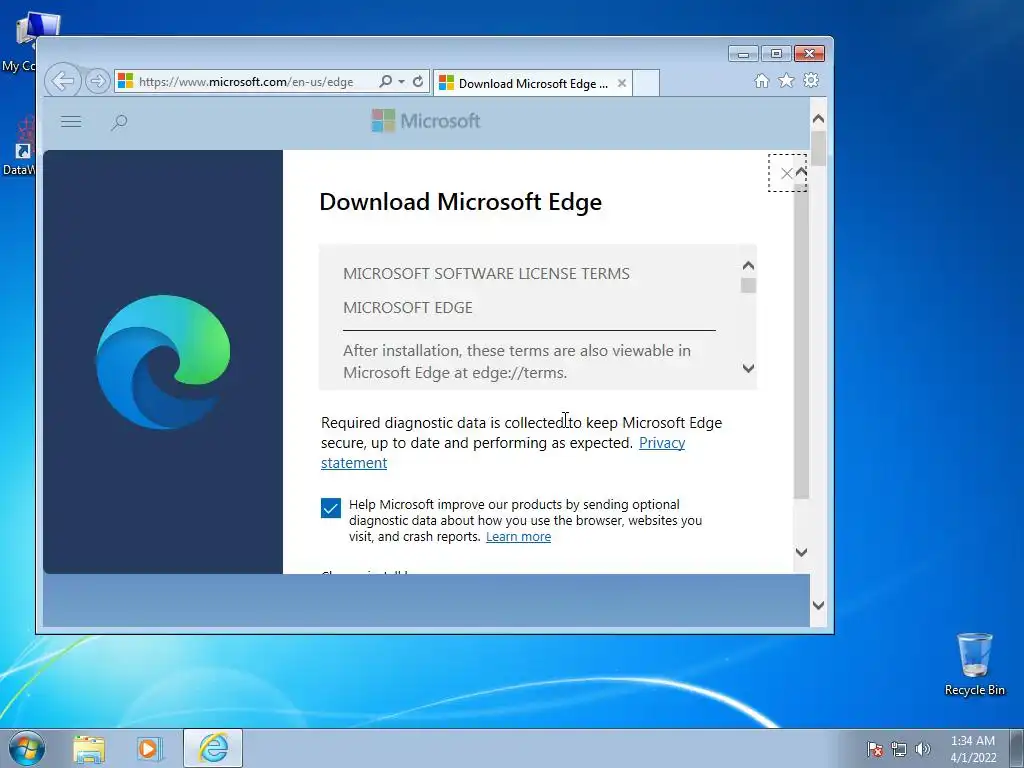Open Action Center flag tray icon
Viewport: 1024px width, 768px height.
coord(875,749)
